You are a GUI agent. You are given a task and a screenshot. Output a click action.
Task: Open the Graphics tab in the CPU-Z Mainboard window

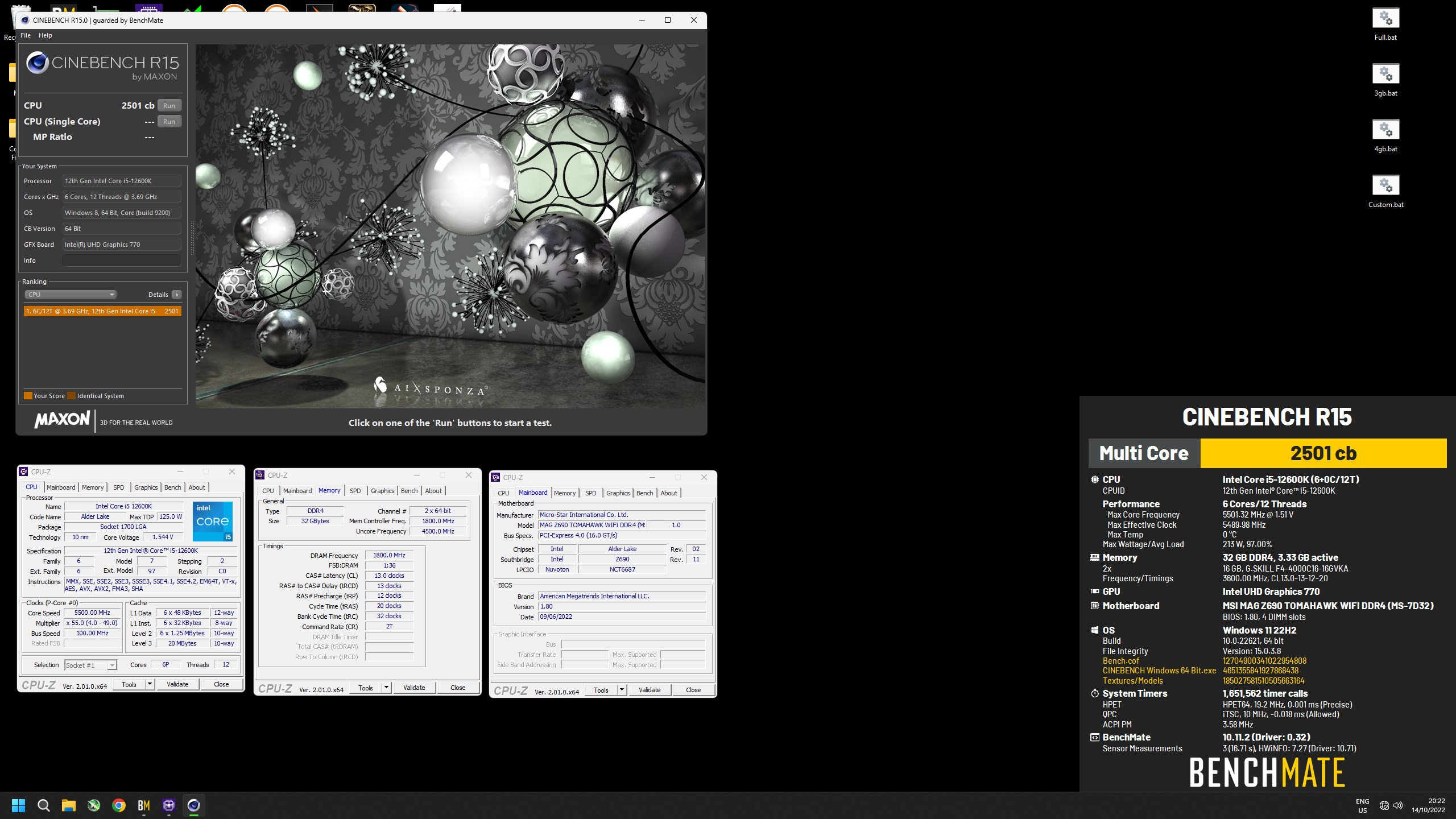[x=618, y=493]
